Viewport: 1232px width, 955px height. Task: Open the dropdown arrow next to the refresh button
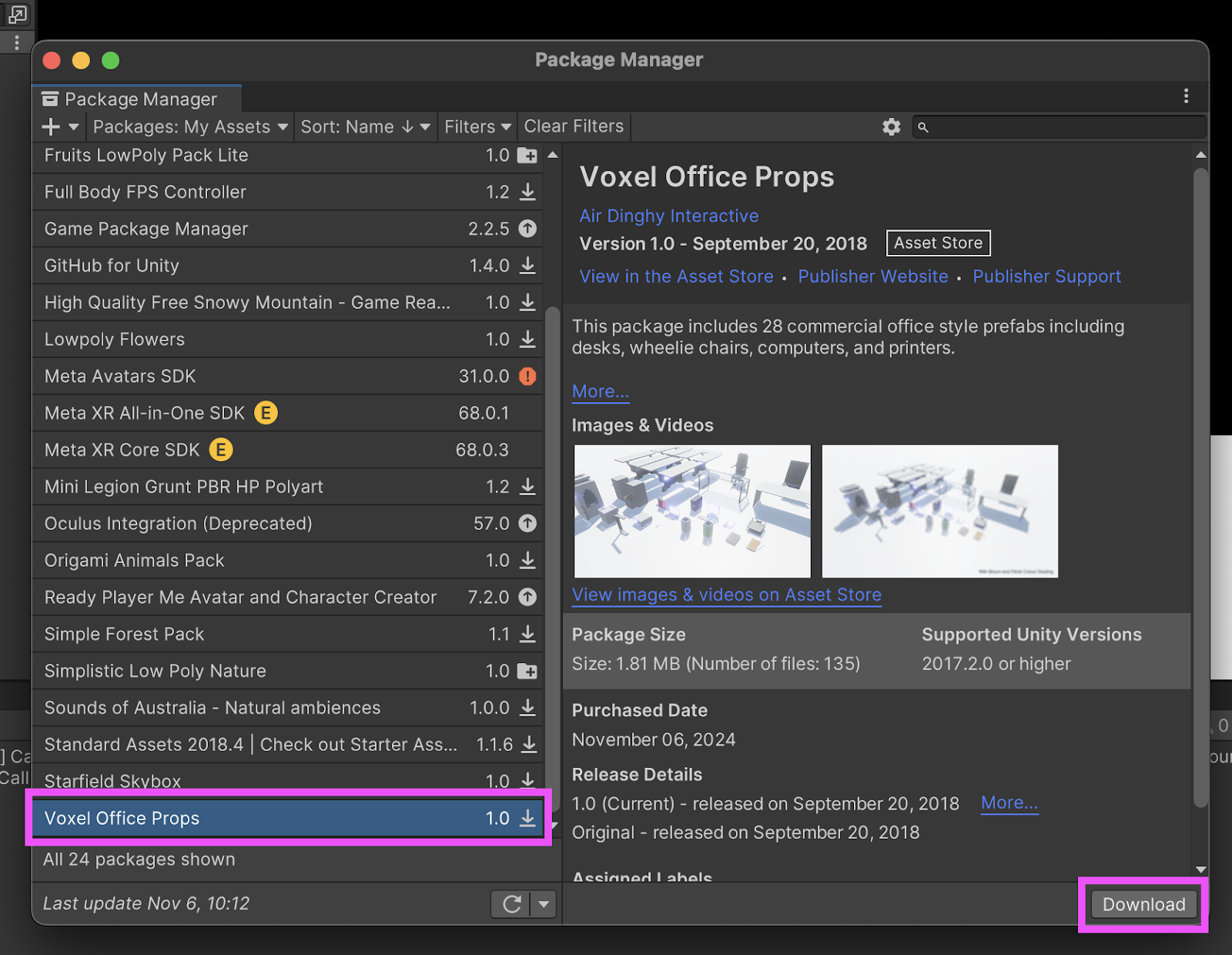pyautogui.click(x=544, y=904)
